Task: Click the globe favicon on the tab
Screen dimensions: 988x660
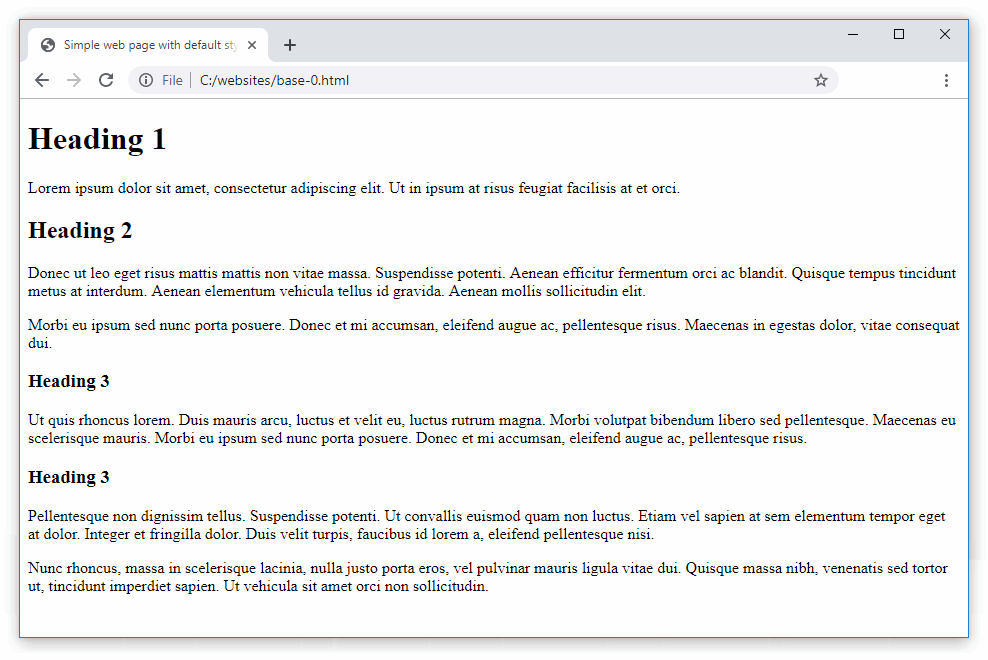Action: [48, 45]
